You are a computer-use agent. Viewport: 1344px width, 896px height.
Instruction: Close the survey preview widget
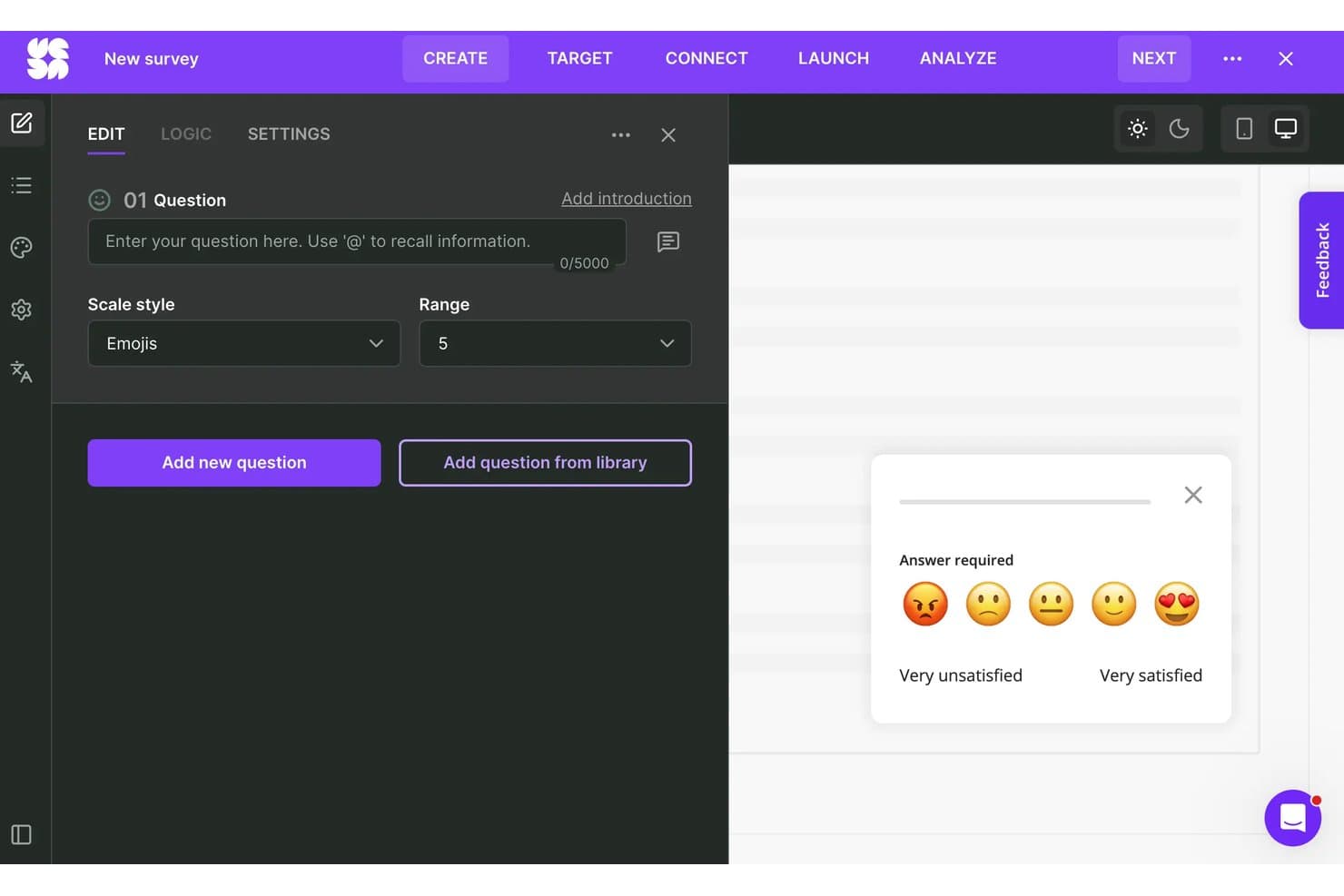click(1193, 495)
